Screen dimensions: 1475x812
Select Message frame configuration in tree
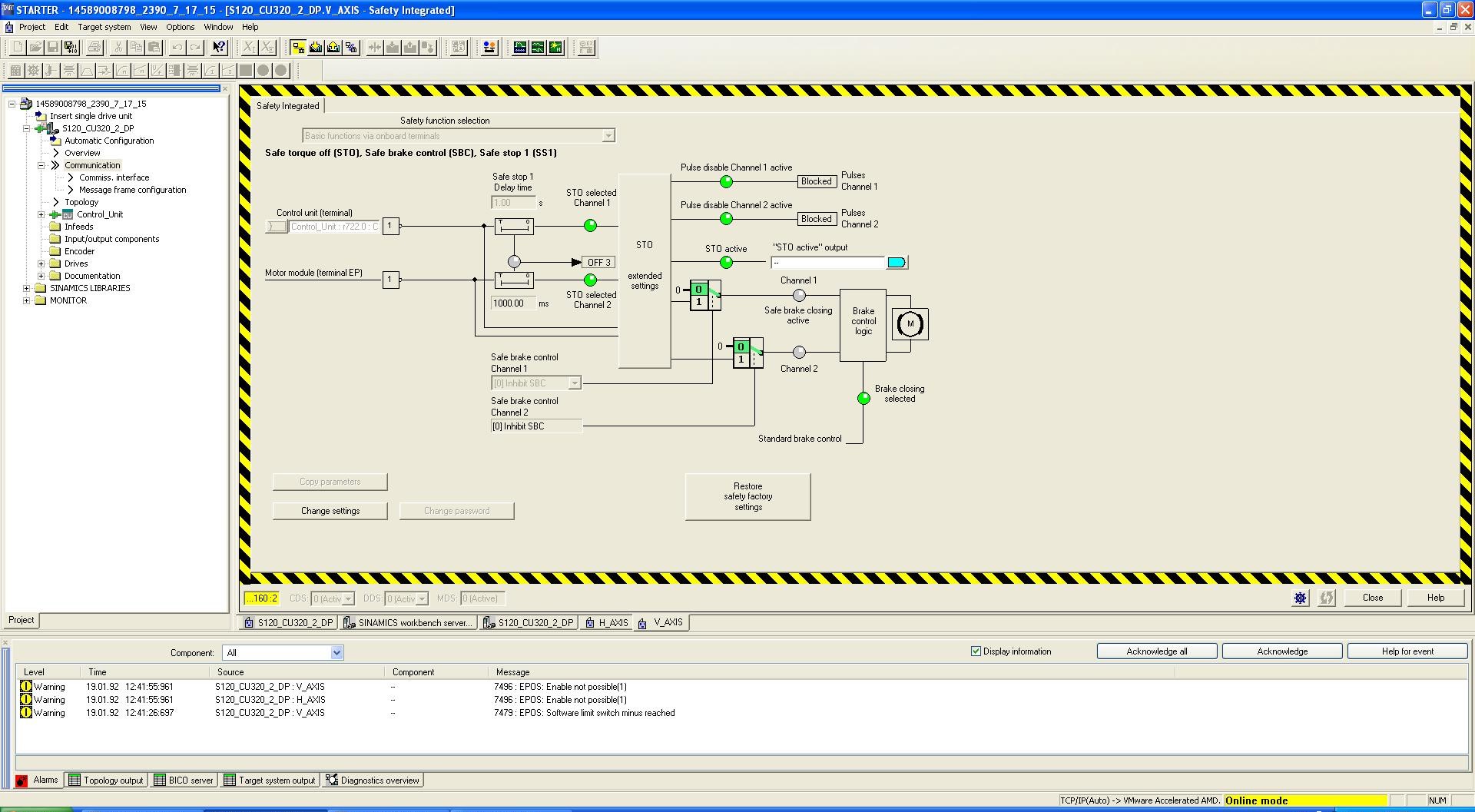pyautogui.click(x=132, y=190)
